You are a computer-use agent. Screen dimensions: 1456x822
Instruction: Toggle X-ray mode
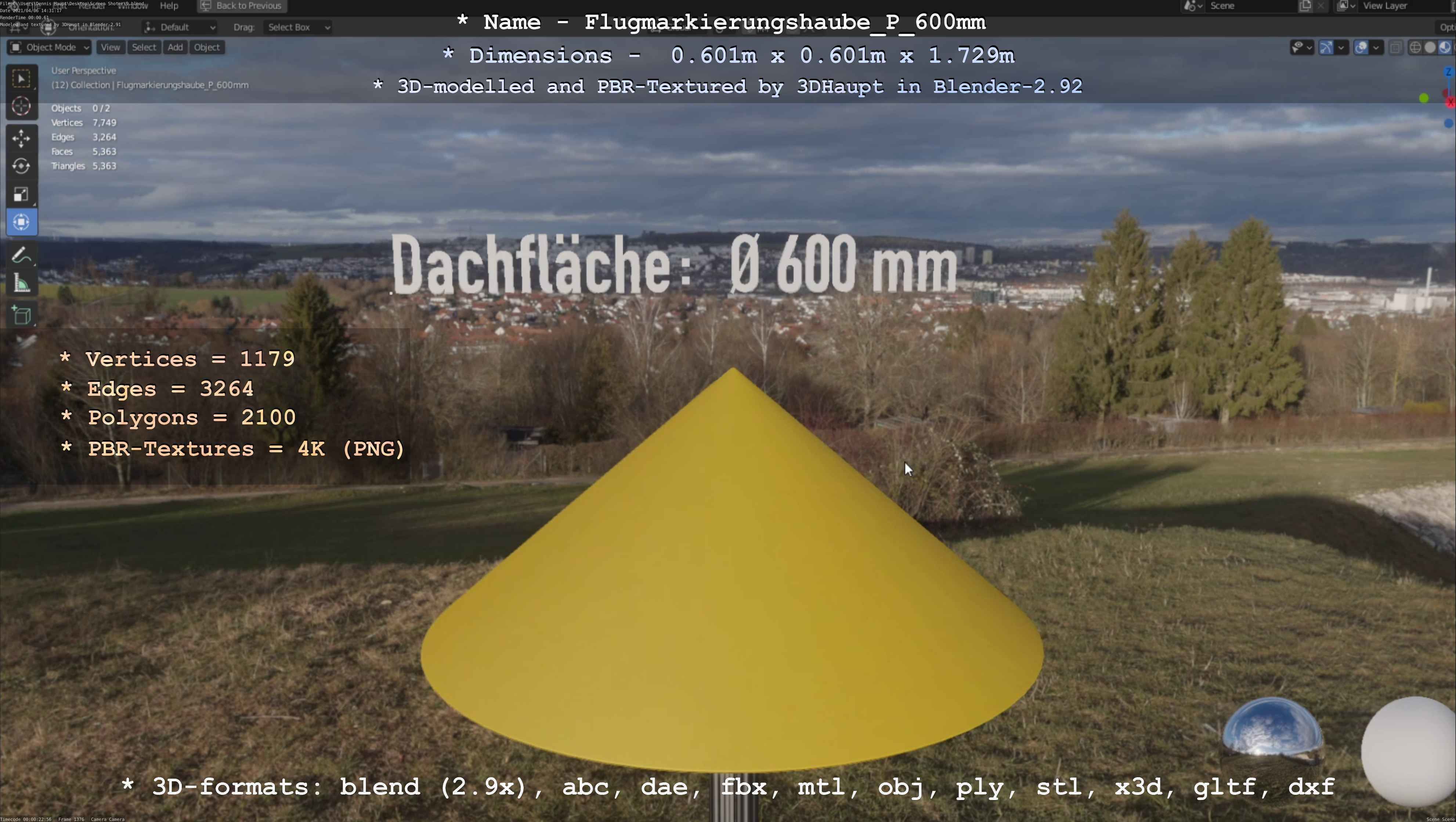tap(1395, 47)
